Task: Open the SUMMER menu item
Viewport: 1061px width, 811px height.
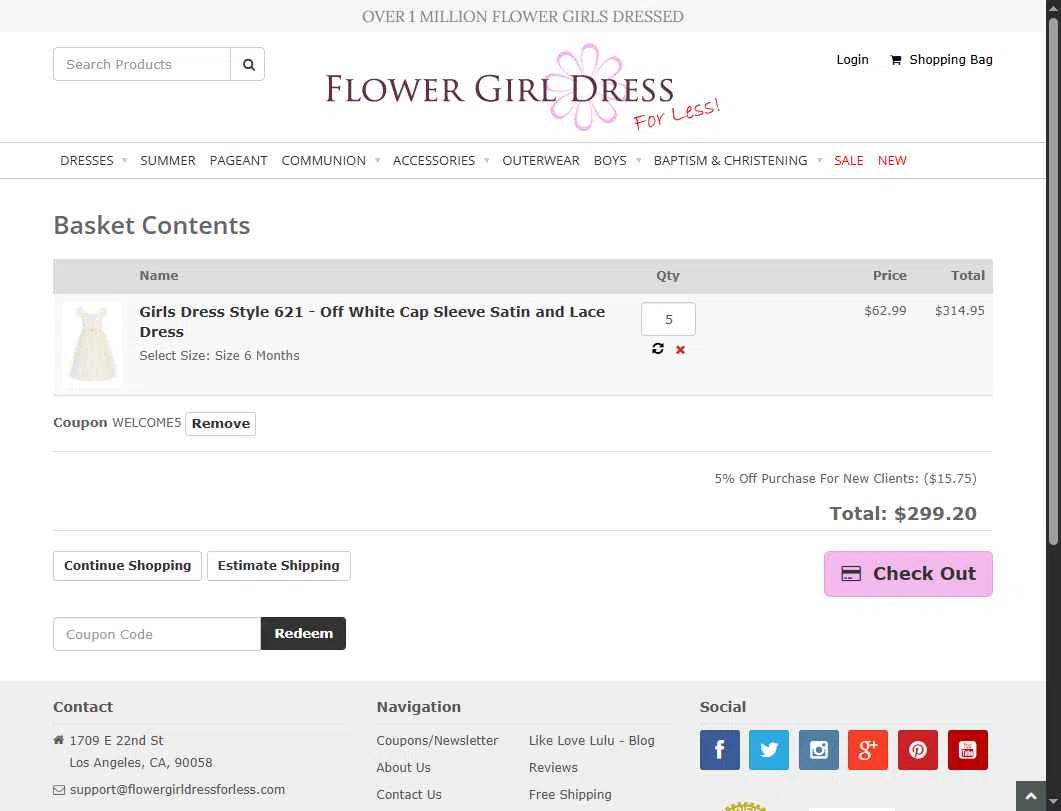Action: pyautogui.click(x=168, y=161)
